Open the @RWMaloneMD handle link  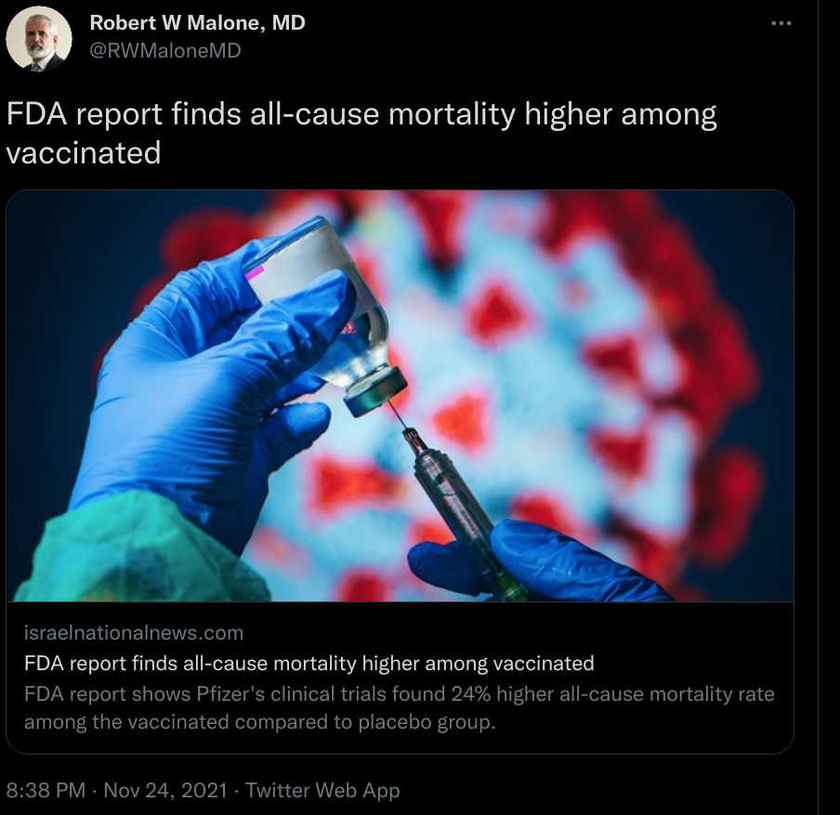pyautogui.click(x=165, y=50)
